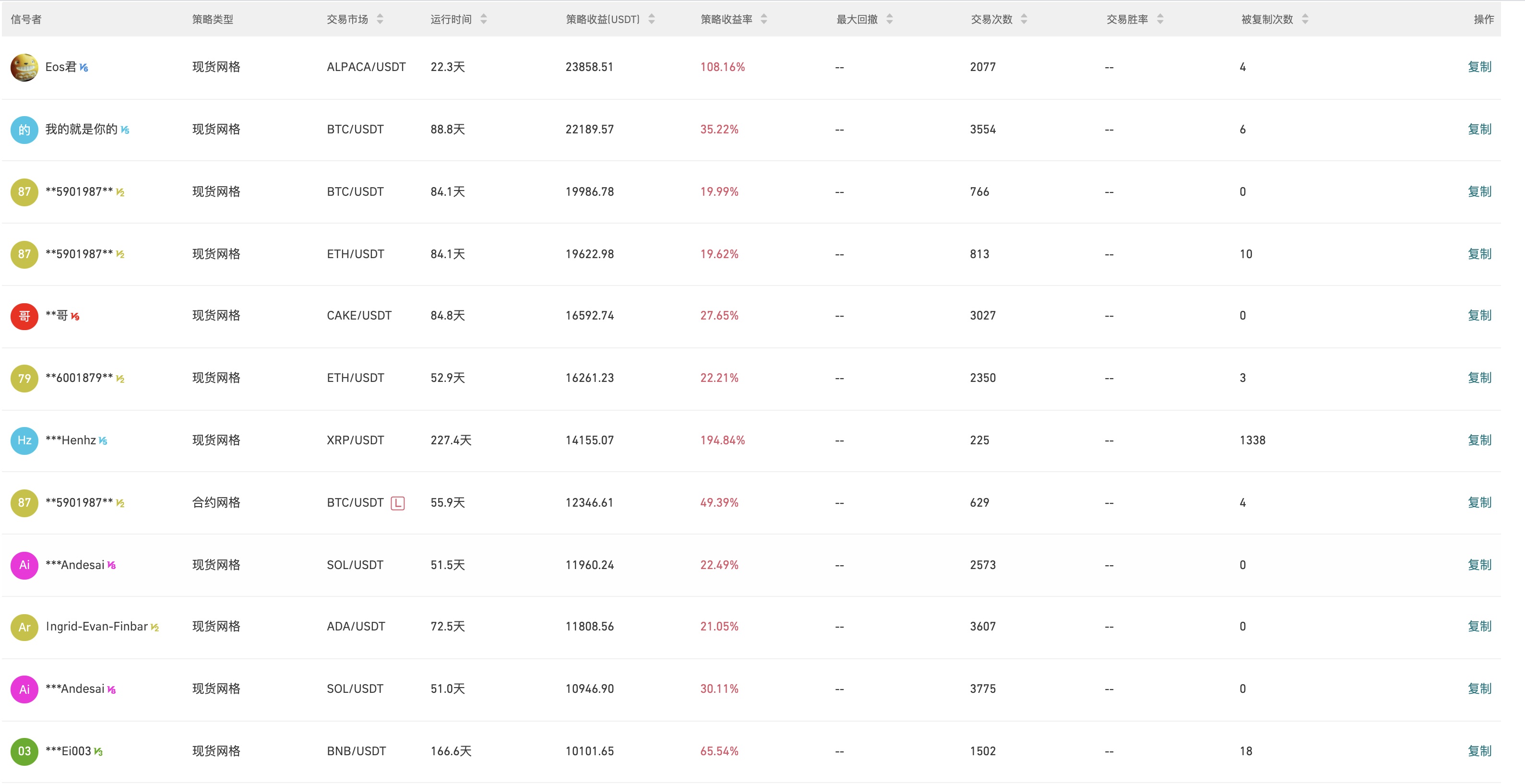Click 3775 trade count value
Image resolution: width=1525 pixels, height=784 pixels.
click(x=983, y=689)
